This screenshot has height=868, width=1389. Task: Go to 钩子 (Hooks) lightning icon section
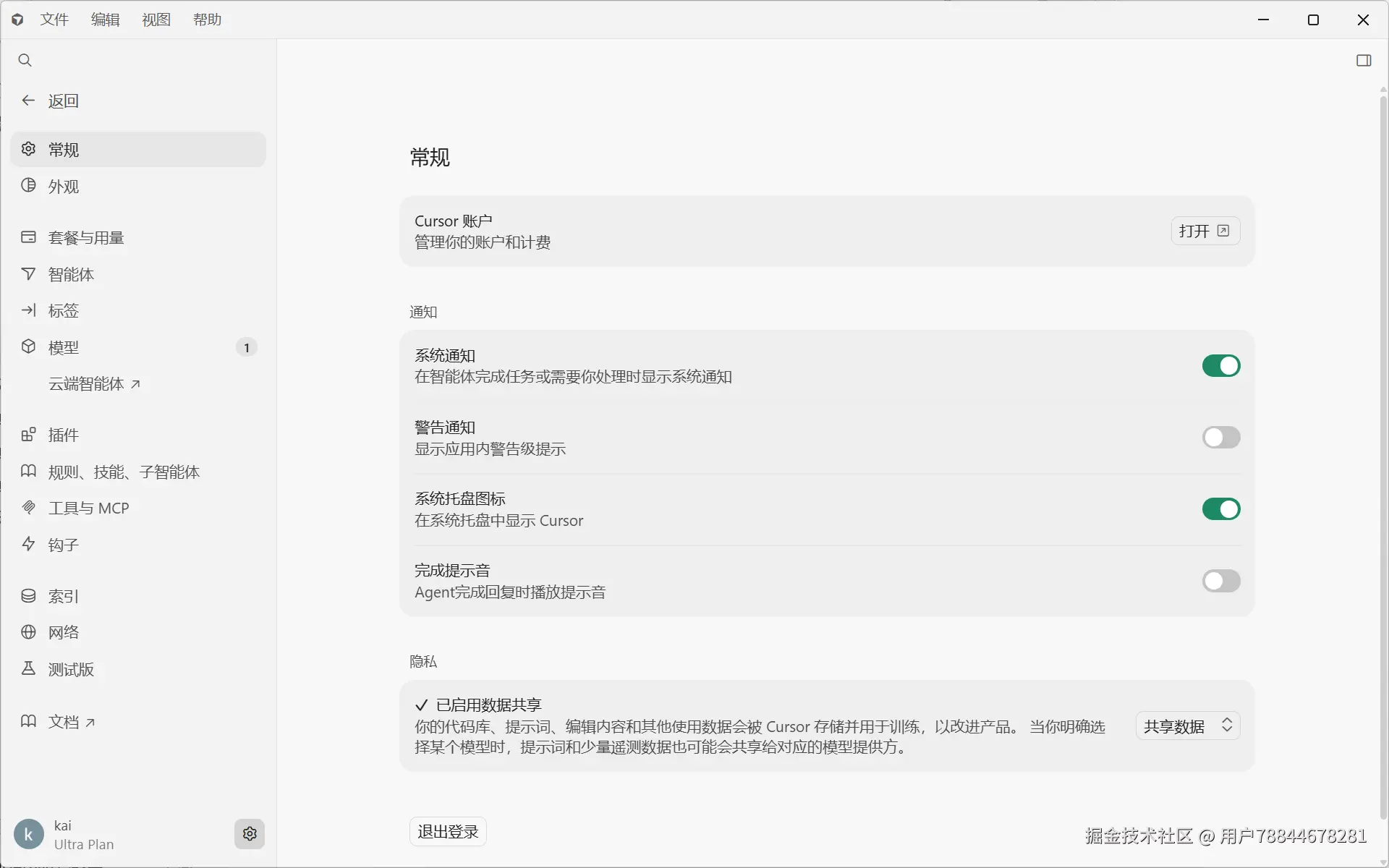click(x=28, y=544)
